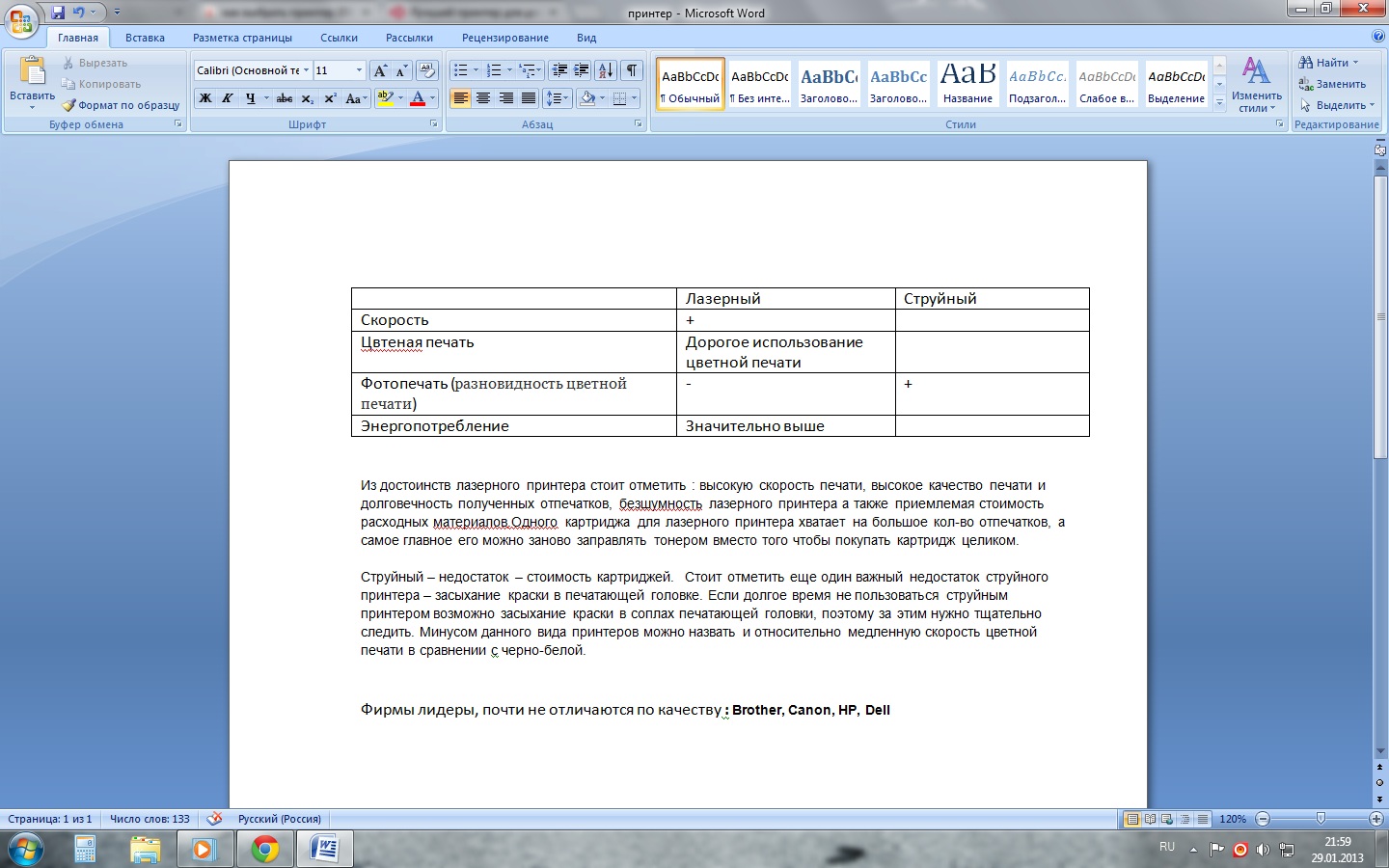Apply the red font color swatch
Viewport: 1389px width, 868px height.
(x=418, y=98)
